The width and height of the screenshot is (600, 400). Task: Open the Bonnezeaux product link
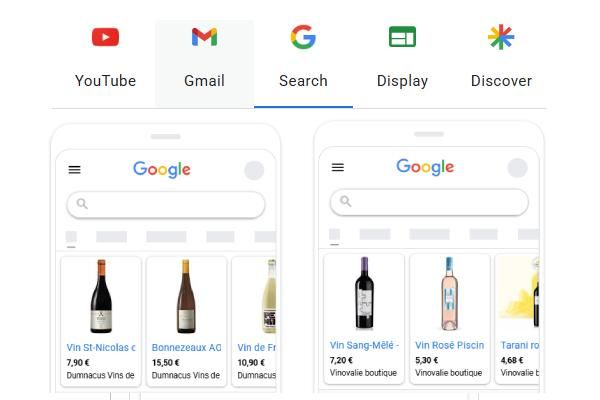[186, 348]
